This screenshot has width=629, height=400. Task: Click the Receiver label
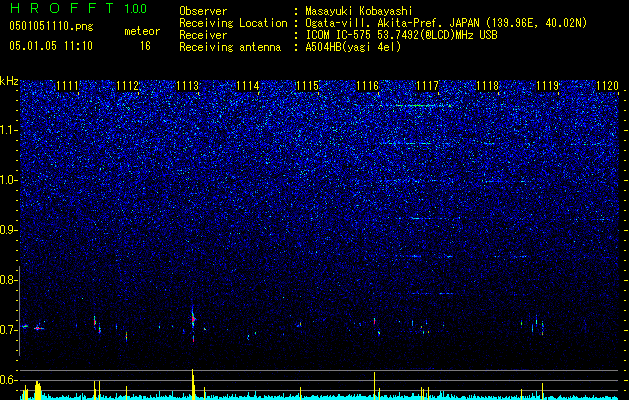pos(203,35)
